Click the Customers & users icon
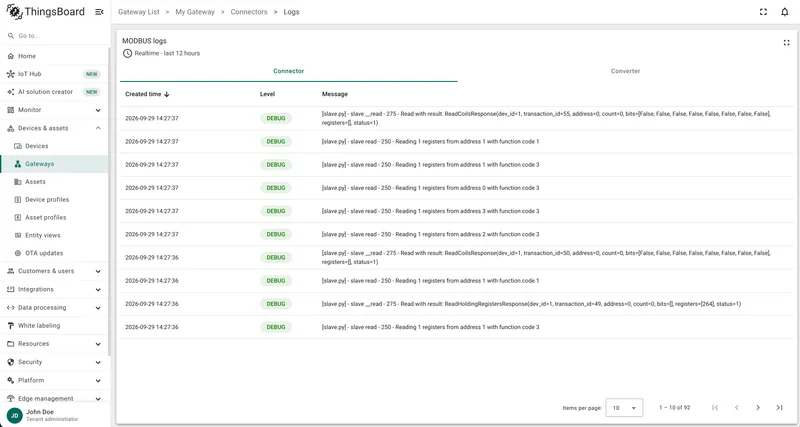This screenshot has height=427, width=800. click(x=11, y=271)
